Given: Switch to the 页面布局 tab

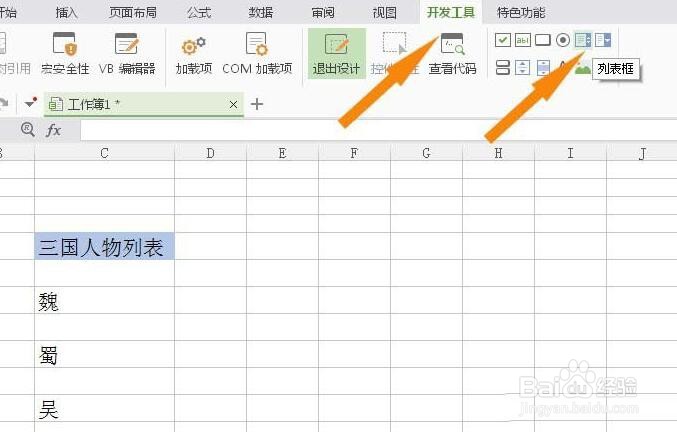Looking at the screenshot, I should [133, 13].
